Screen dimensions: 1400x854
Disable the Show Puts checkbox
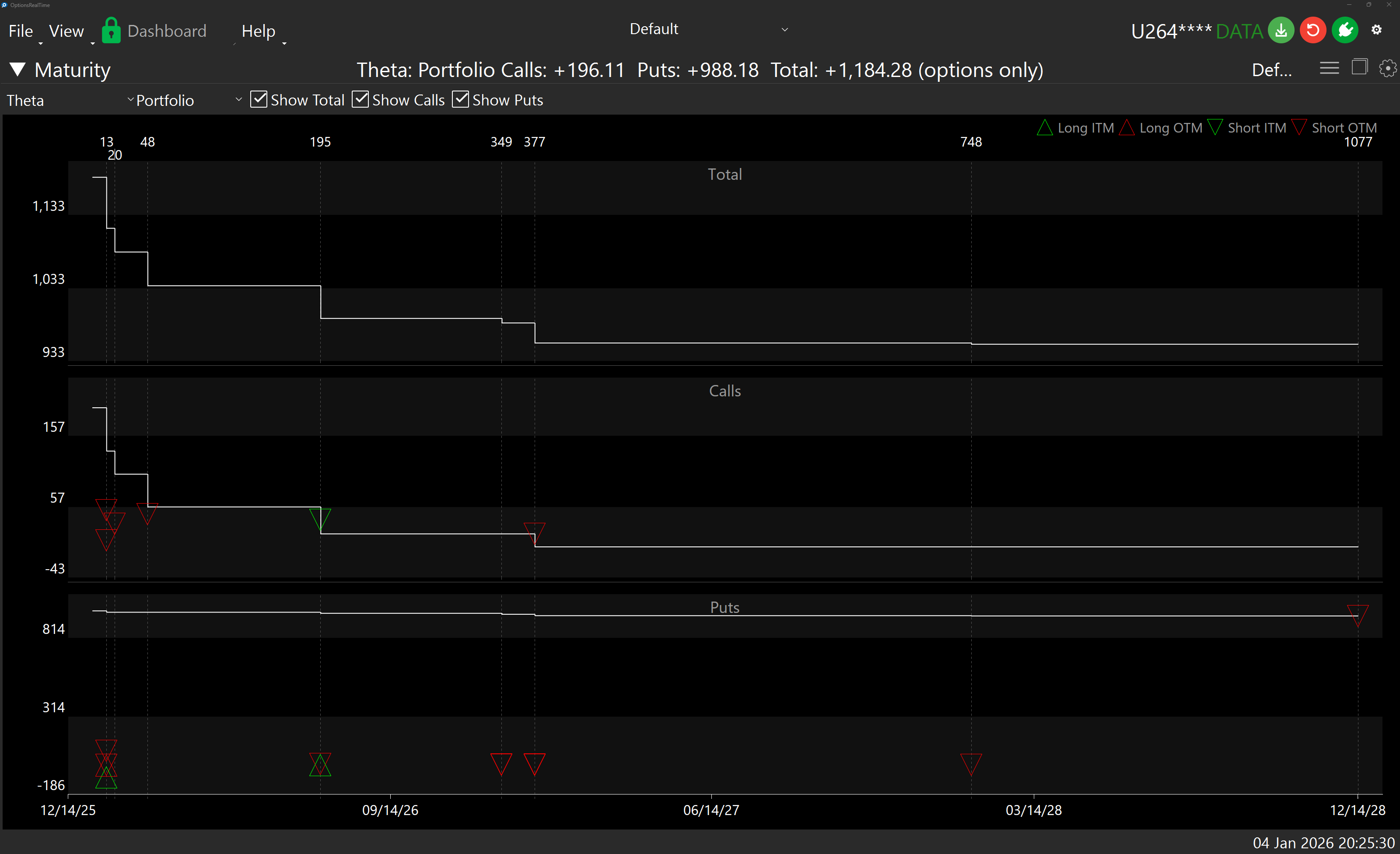pos(460,99)
